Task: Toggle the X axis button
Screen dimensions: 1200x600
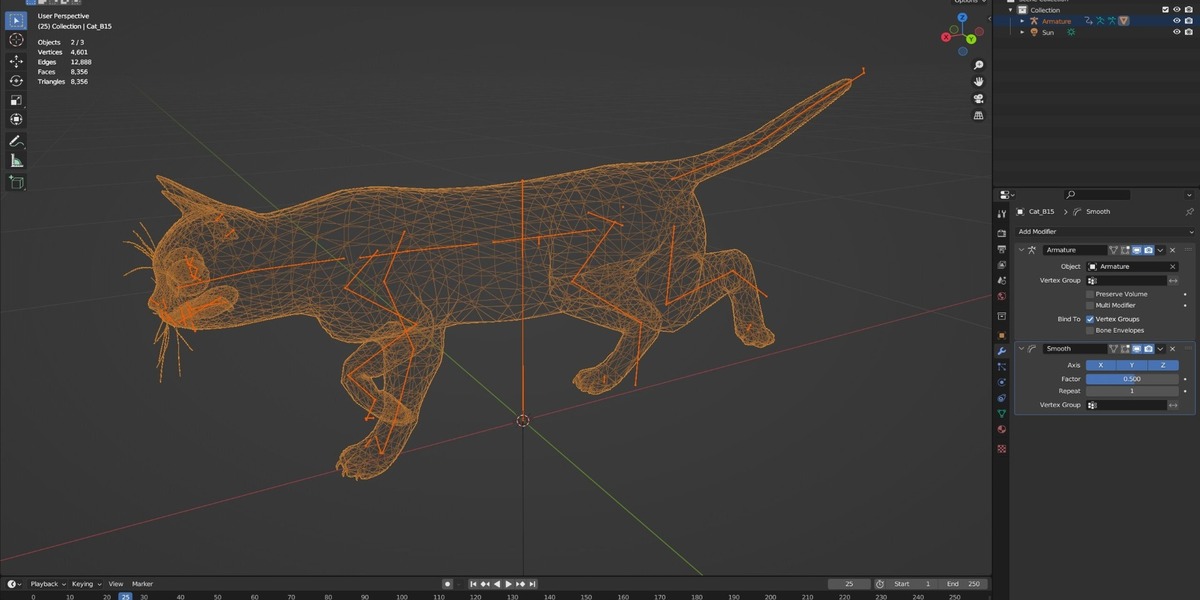Action: (x=1101, y=365)
